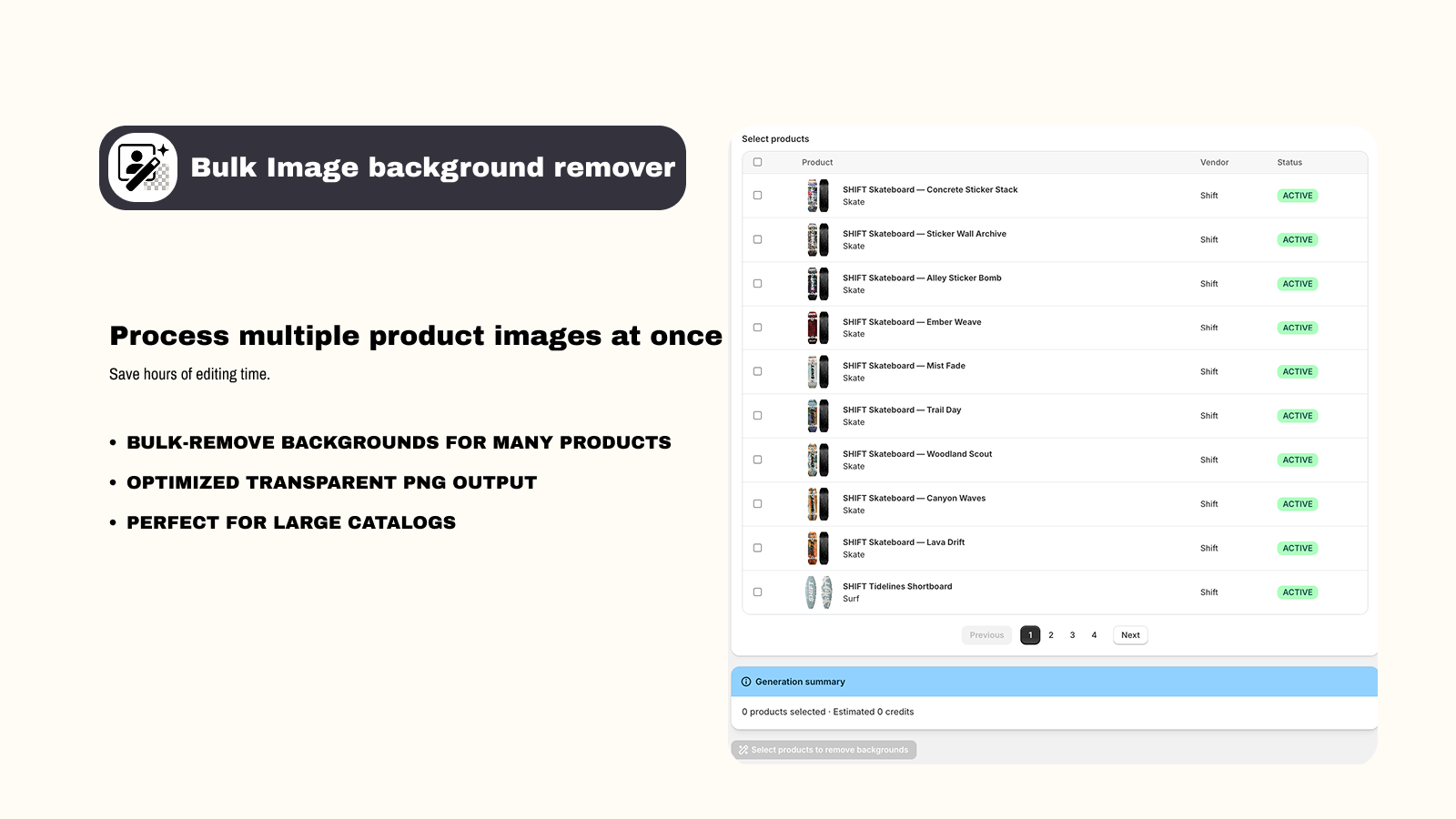Go to page 4 of products
The height and width of the screenshot is (819, 1456).
tap(1094, 634)
